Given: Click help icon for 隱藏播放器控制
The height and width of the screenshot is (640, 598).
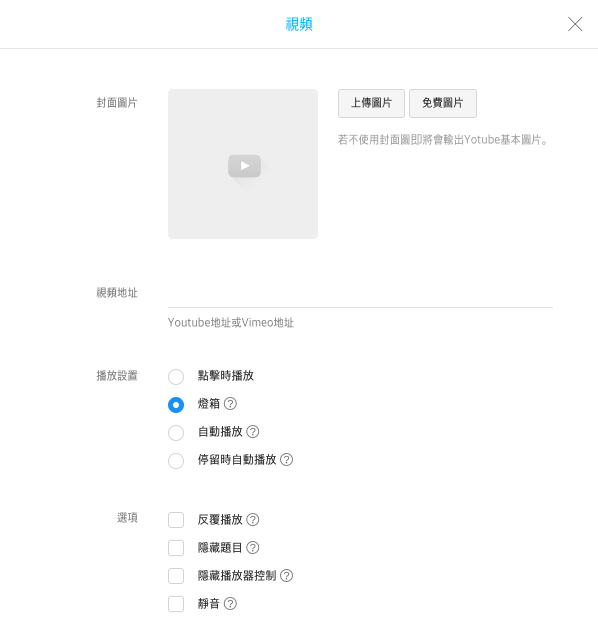Looking at the screenshot, I should 287,576.
